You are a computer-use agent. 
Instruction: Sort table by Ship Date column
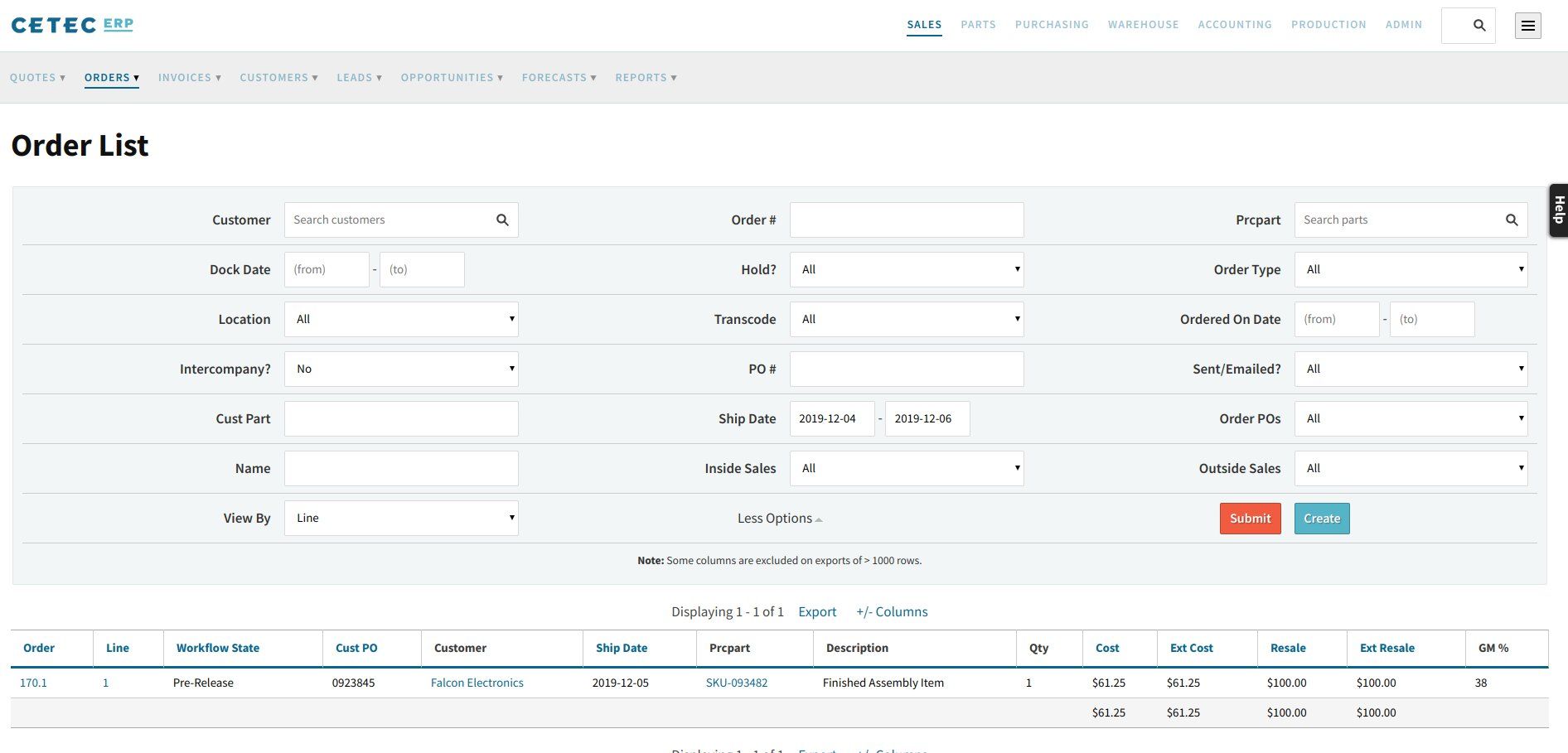(622, 649)
